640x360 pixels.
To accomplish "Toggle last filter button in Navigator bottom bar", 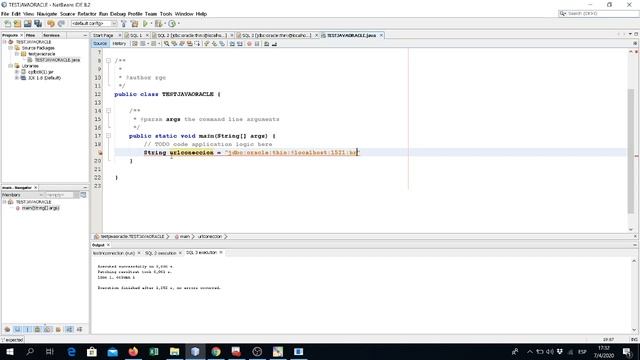I will [x=80, y=329].
